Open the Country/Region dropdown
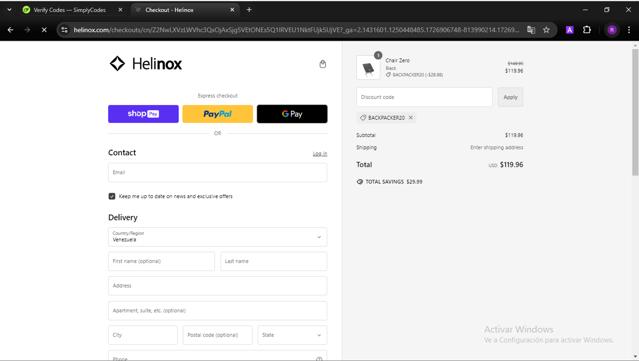The image size is (639, 361). click(x=218, y=237)
